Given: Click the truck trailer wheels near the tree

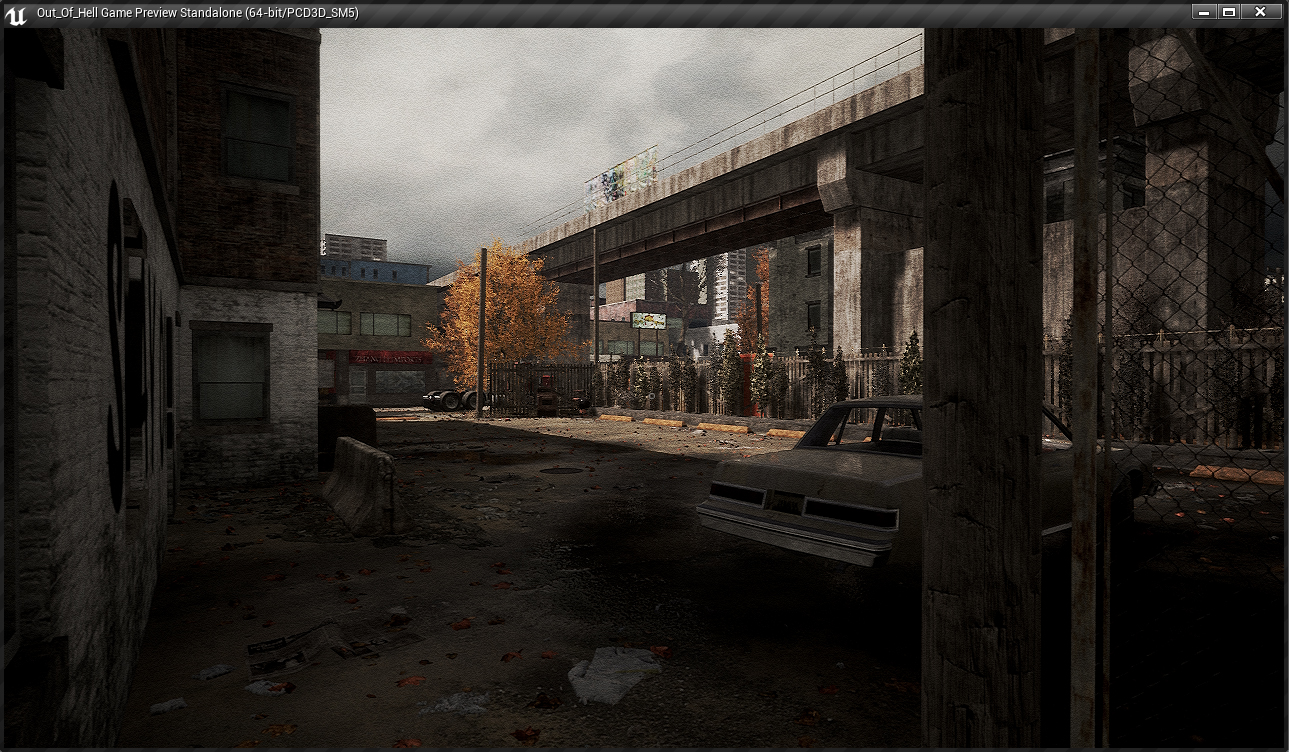Looking at the screenshot, I should (x=450, y=400).
